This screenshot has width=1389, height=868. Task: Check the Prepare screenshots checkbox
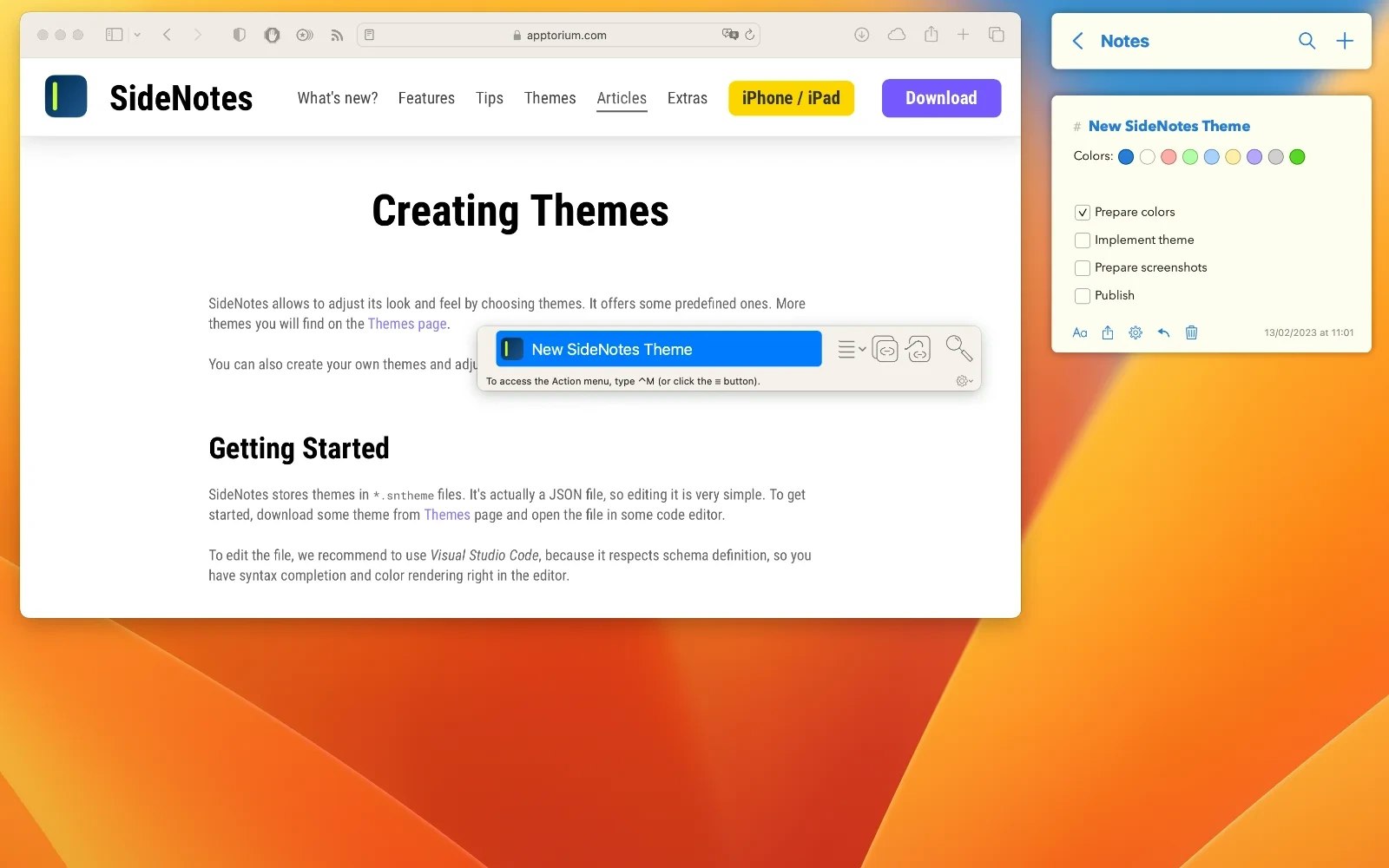coord(1083,268)
